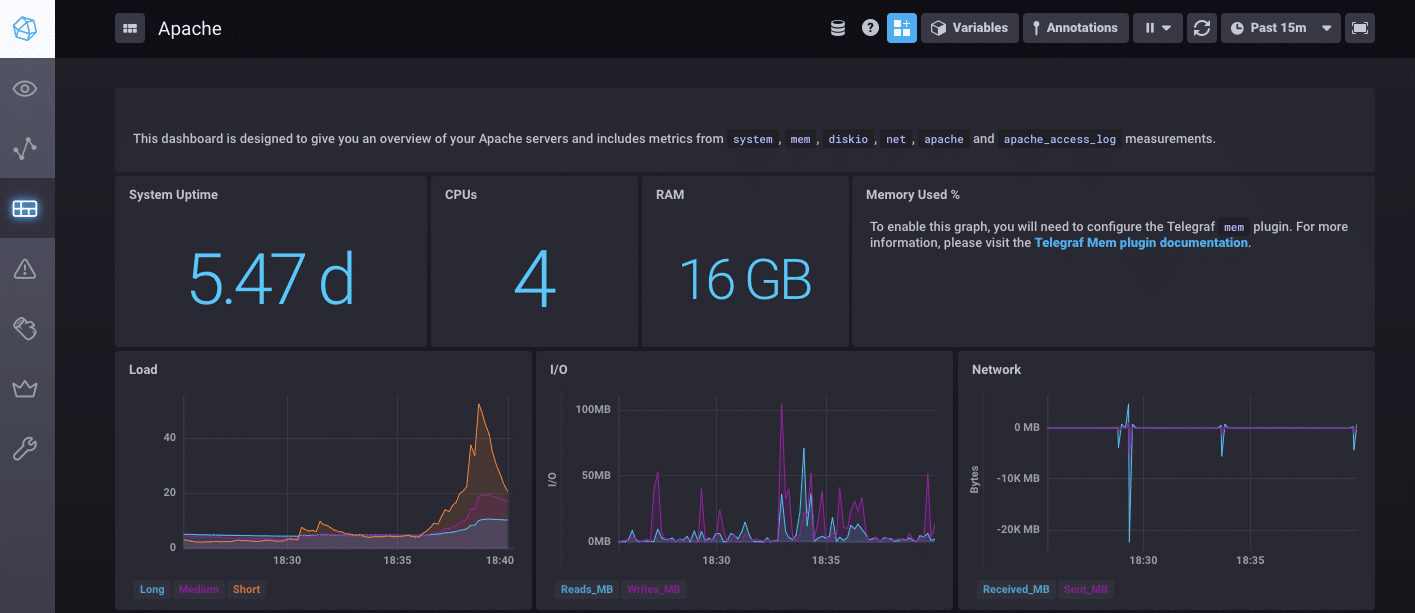The image size is (1415, 613).
Task: Toggle the Received_MB series in the Network legend
Action: click(x=1015, y=589)
